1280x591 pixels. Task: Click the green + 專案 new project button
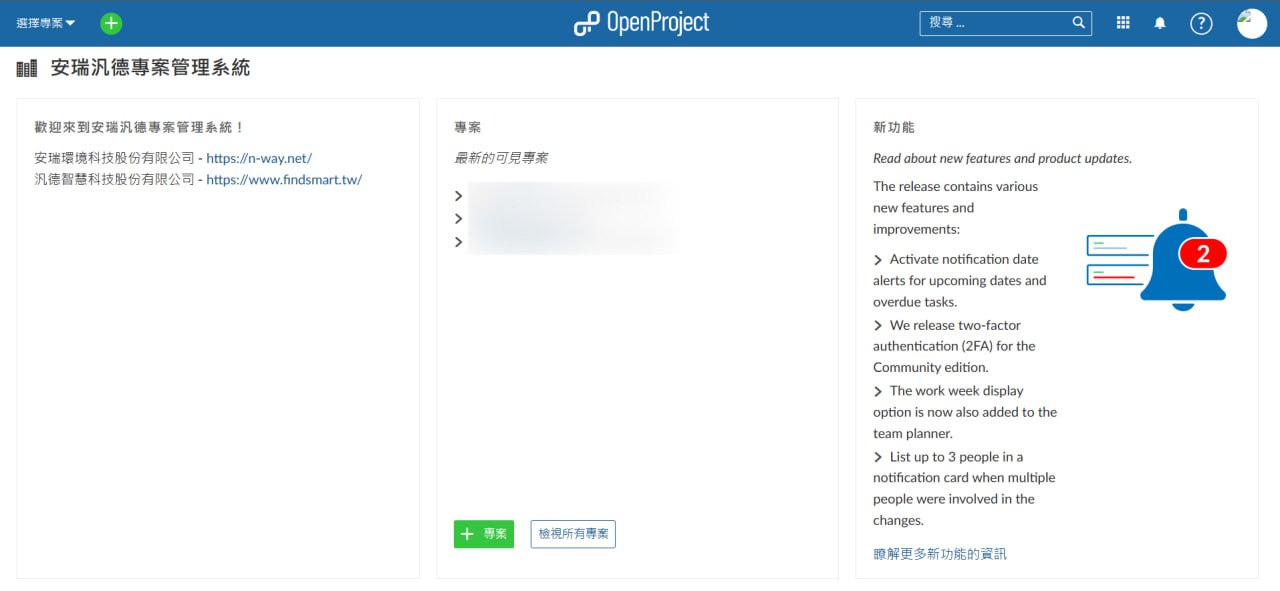[x=484, y=534]
